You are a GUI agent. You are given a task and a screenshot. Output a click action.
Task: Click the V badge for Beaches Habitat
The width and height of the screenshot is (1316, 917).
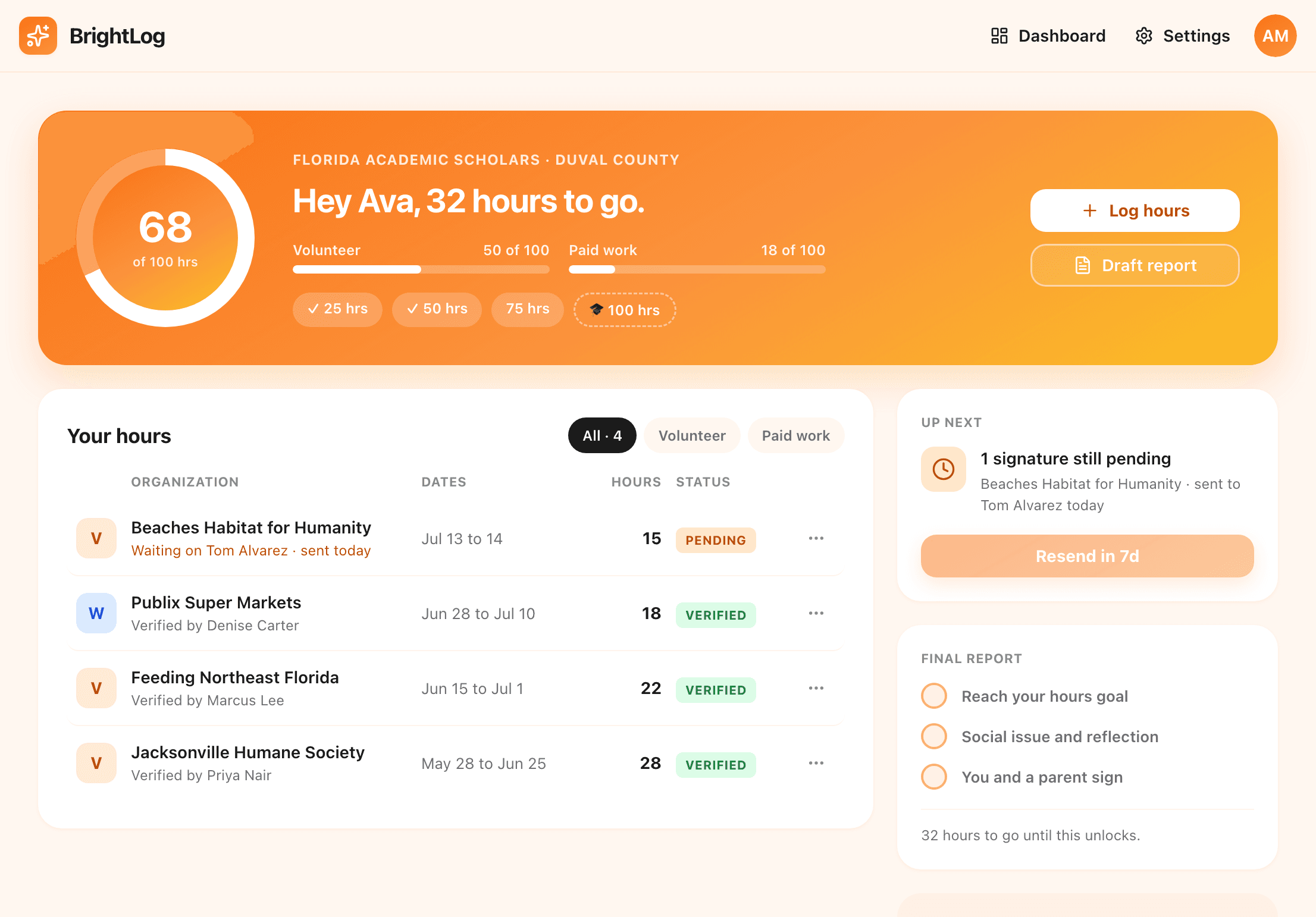[x=96, y=538]
